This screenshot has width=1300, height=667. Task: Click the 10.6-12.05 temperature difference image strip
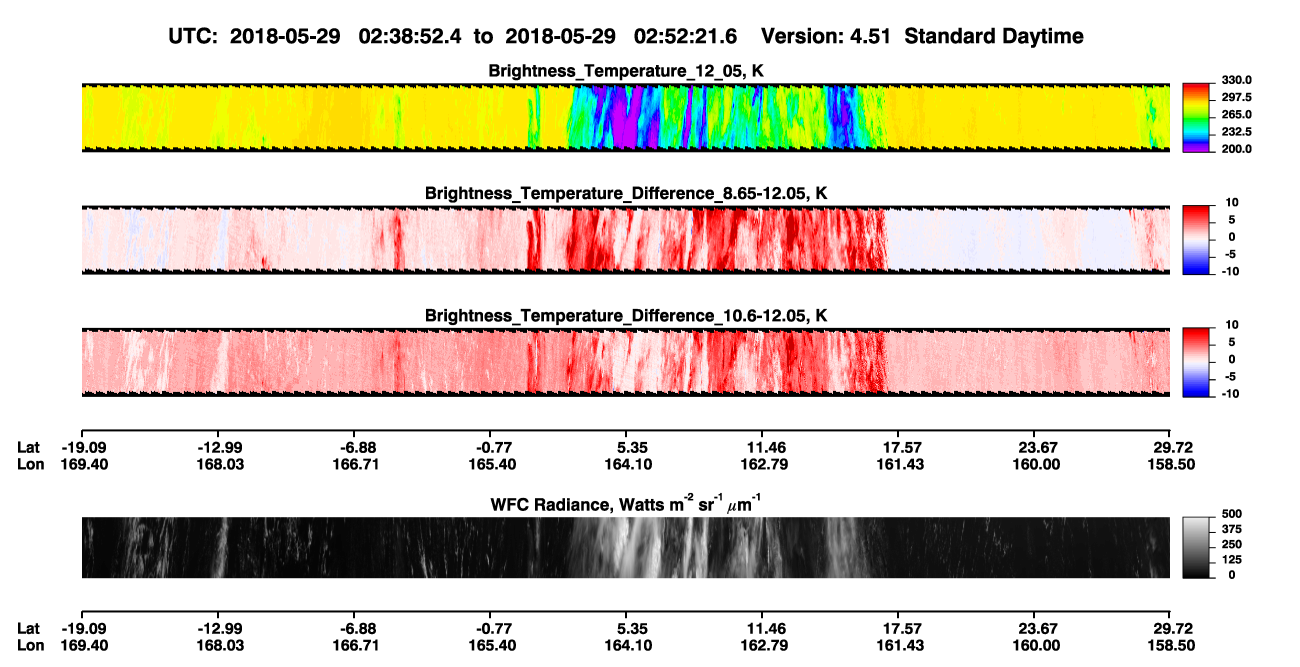pyautogui.click(x=626, y=363)
